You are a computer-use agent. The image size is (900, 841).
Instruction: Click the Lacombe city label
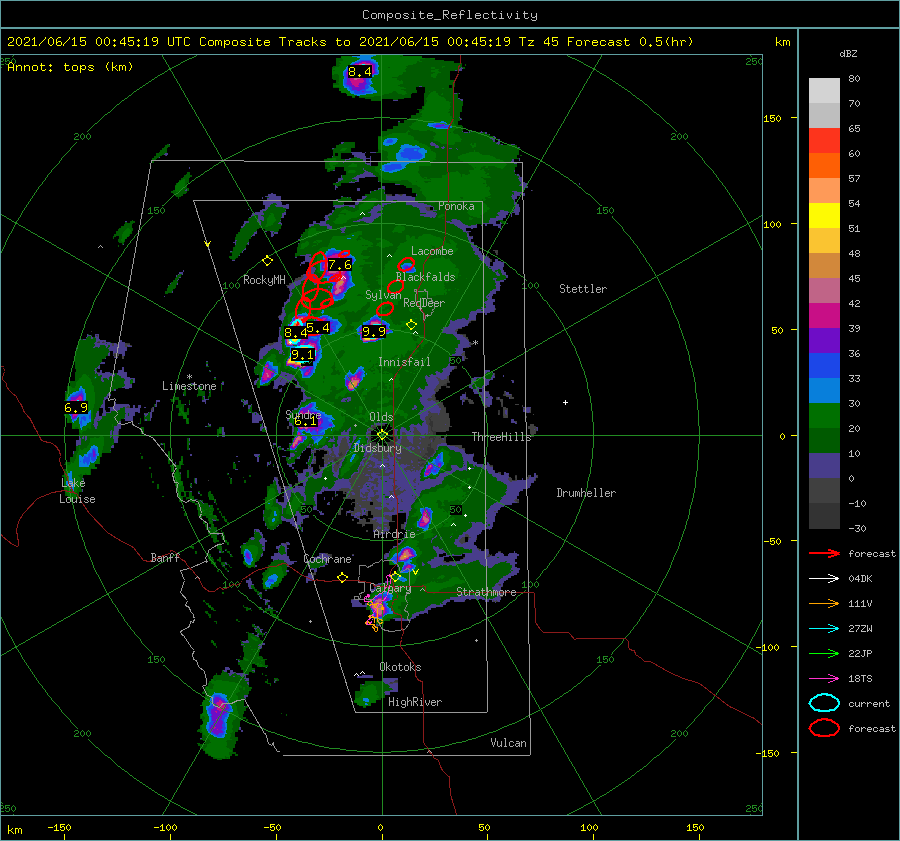click(x=432, y=251)
